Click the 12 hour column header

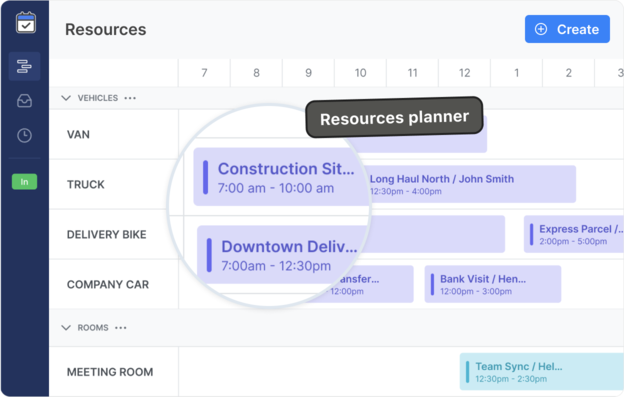tap(464, 73)
